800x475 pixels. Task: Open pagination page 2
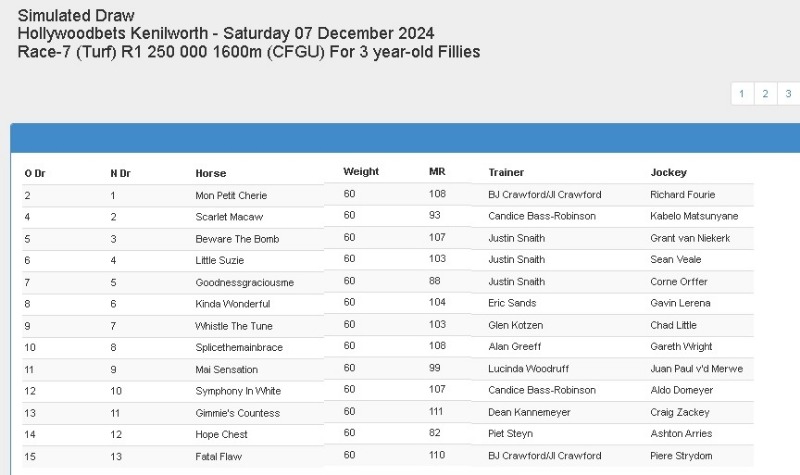click(x=764, y=94)
